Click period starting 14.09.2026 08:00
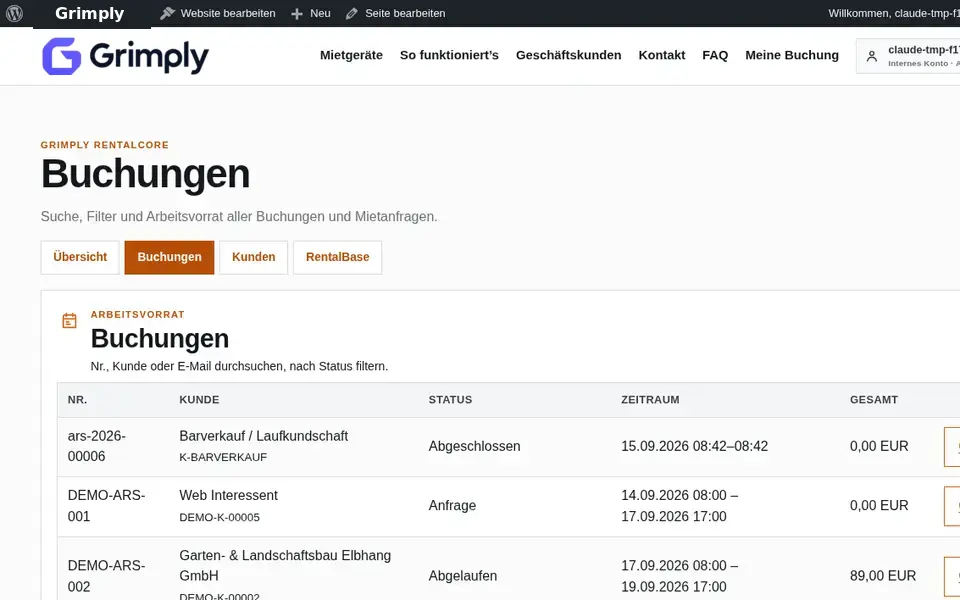 [680, 506]
